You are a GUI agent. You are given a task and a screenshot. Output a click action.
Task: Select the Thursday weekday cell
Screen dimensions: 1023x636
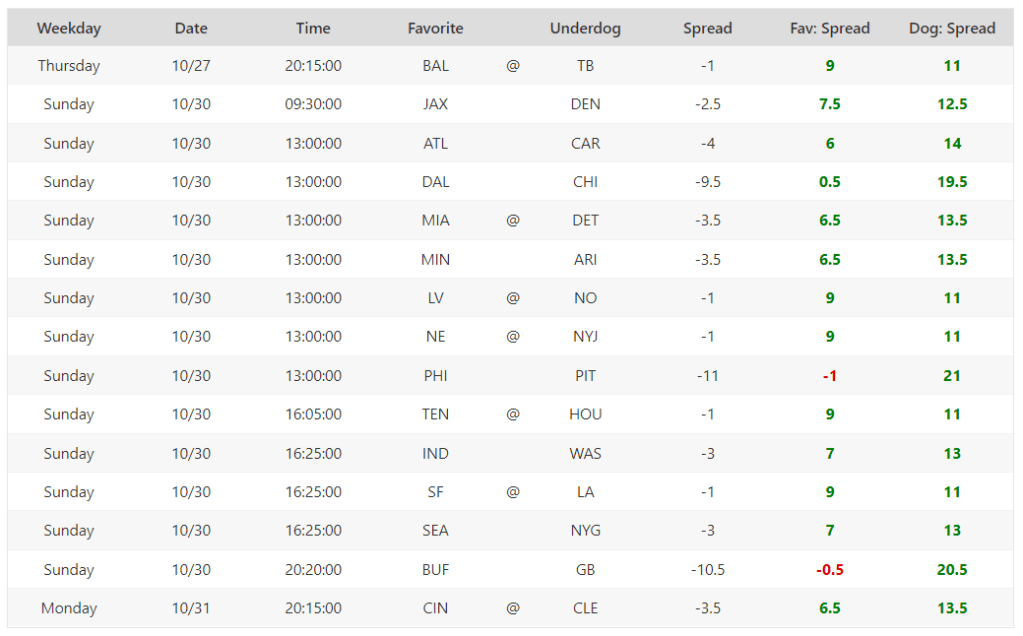pyautogui.click(x=69, y=66)
